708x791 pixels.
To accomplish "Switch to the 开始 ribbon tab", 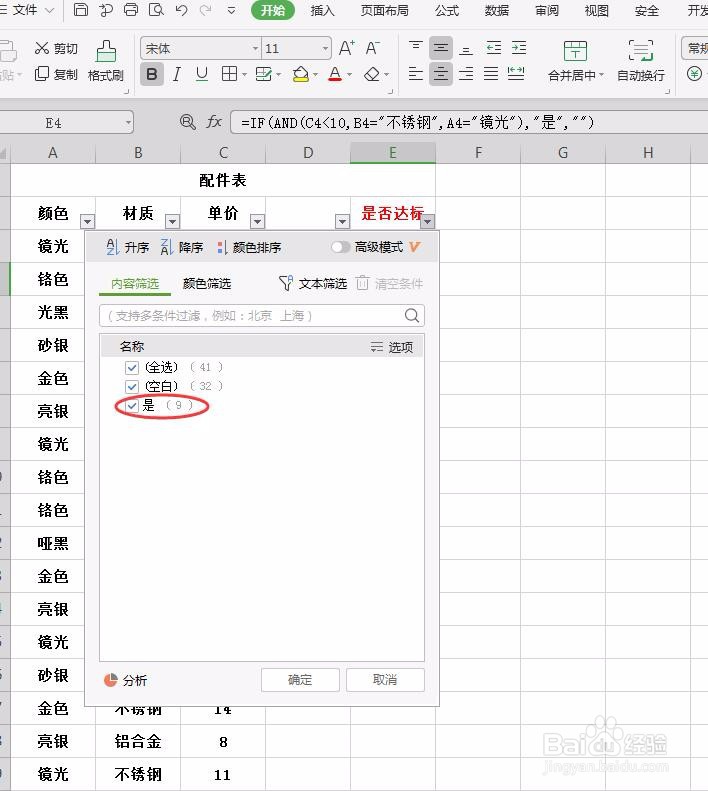I will [273, 10].
